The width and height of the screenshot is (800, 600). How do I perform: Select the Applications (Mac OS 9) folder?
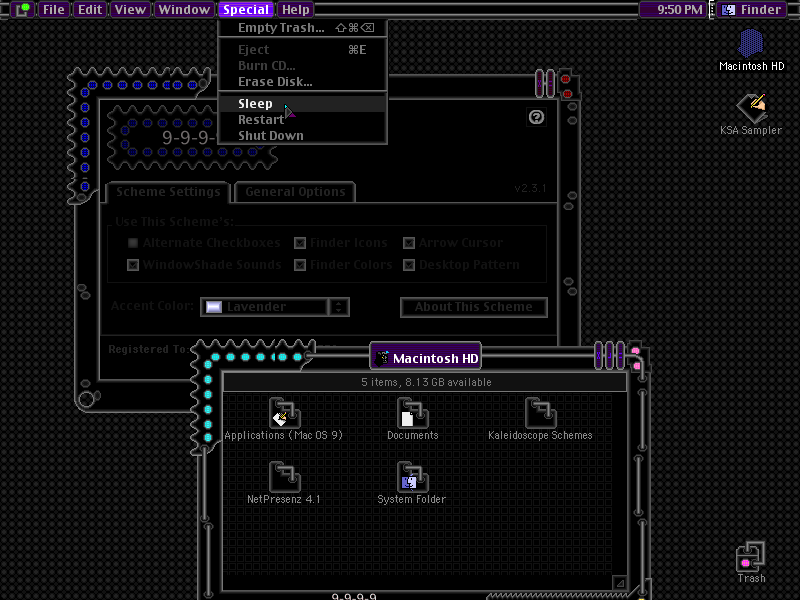284,412
